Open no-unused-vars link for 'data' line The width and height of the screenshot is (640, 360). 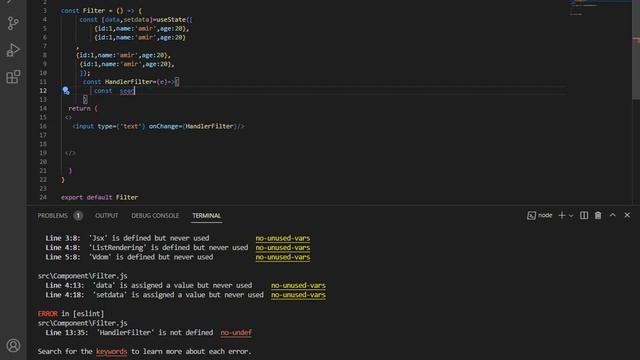tap(298, 285)
